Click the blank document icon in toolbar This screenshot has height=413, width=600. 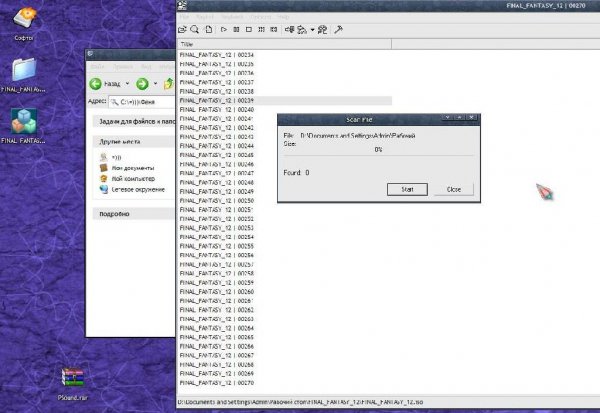click(x=209, y=29)
